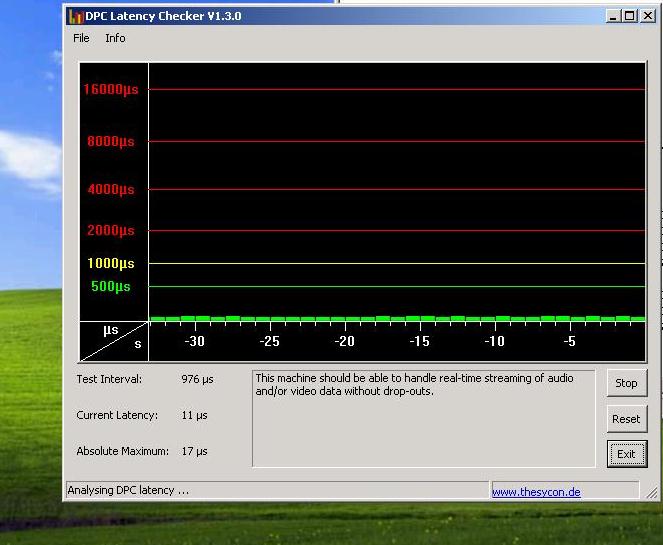Maximize the DPC Latency Checker window
The height and width of the screenshot is (545, 663).
[630, 16]
